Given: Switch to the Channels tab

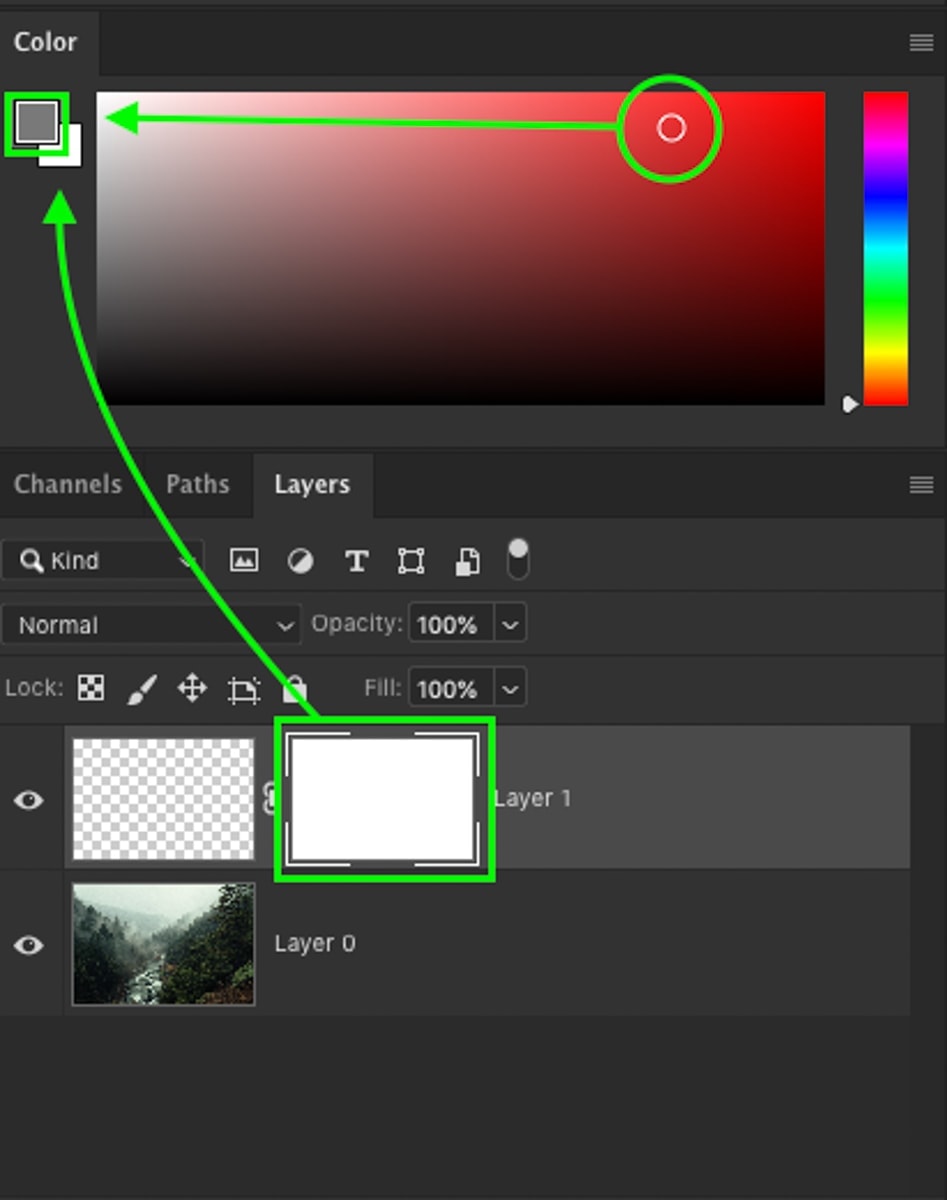Looking at the screenshot, I should [68, 485].
